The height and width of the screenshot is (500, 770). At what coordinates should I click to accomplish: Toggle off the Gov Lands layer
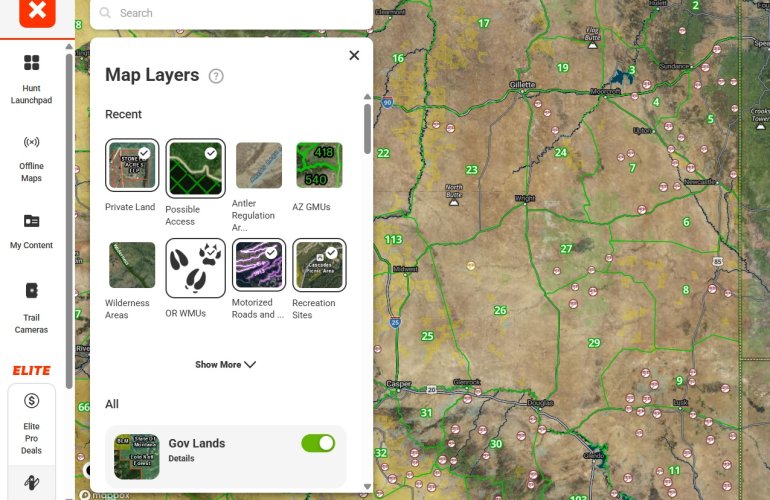pyautogui.click(x=318, y=443)
